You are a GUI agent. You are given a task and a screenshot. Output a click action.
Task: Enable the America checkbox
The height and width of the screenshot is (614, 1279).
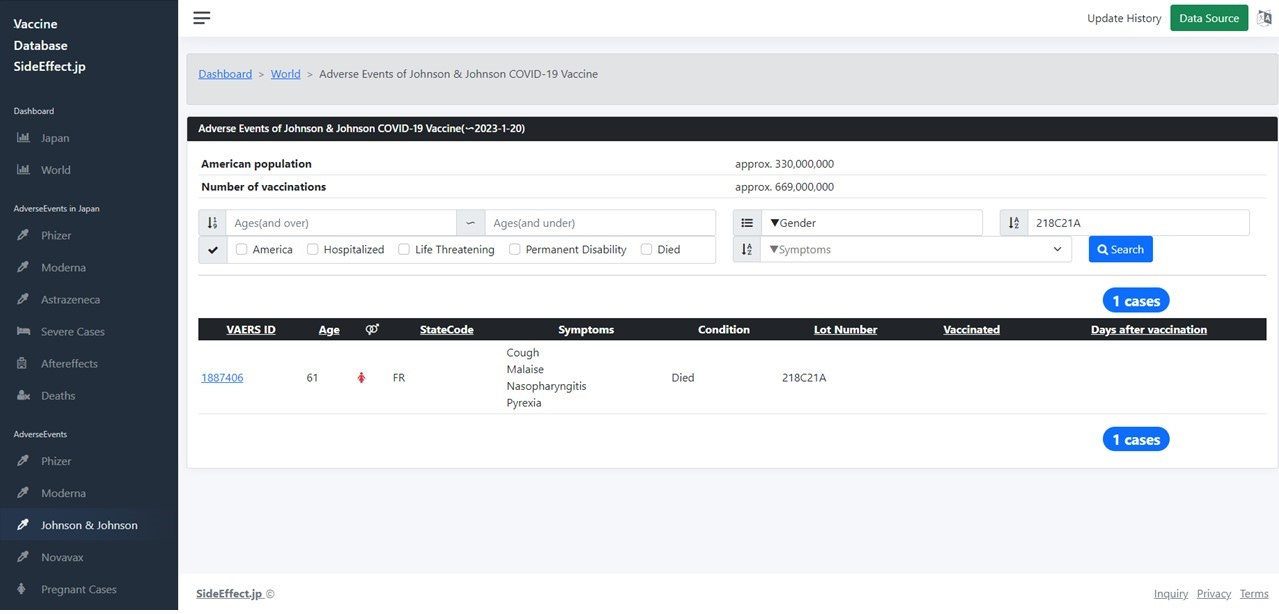(x=242, y=250)
